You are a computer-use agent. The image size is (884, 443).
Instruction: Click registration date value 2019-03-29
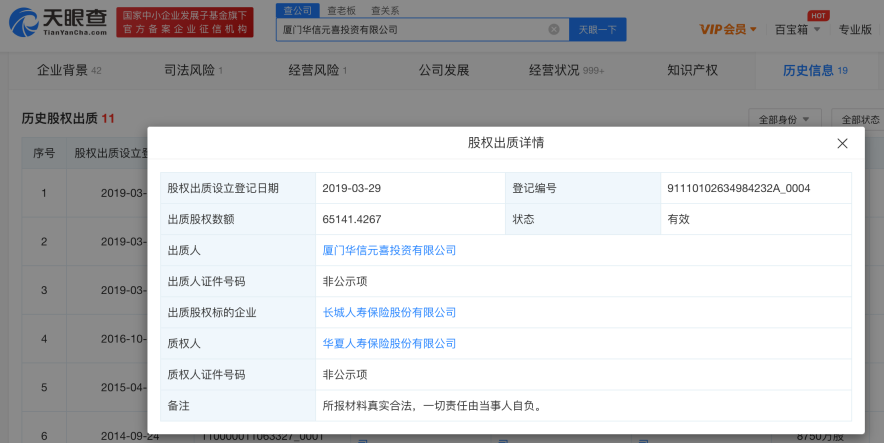pyautogui.click(x=351, y=188)
